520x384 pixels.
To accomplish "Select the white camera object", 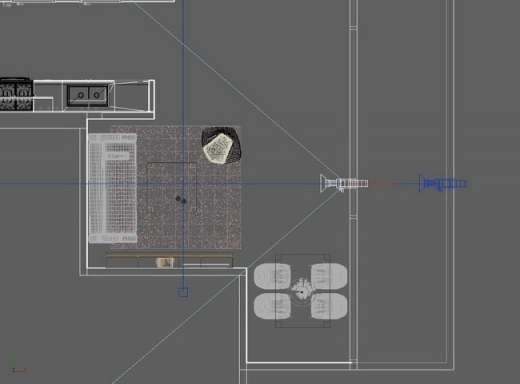I will tap(344, 183).
